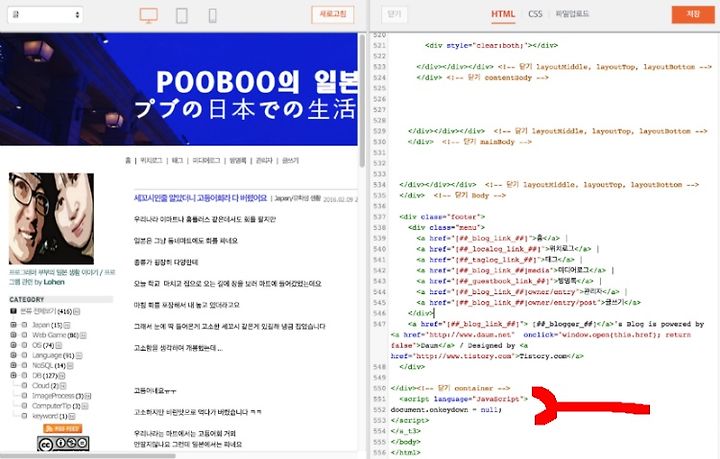Open the Web Game category

click(x=55, y=335)
